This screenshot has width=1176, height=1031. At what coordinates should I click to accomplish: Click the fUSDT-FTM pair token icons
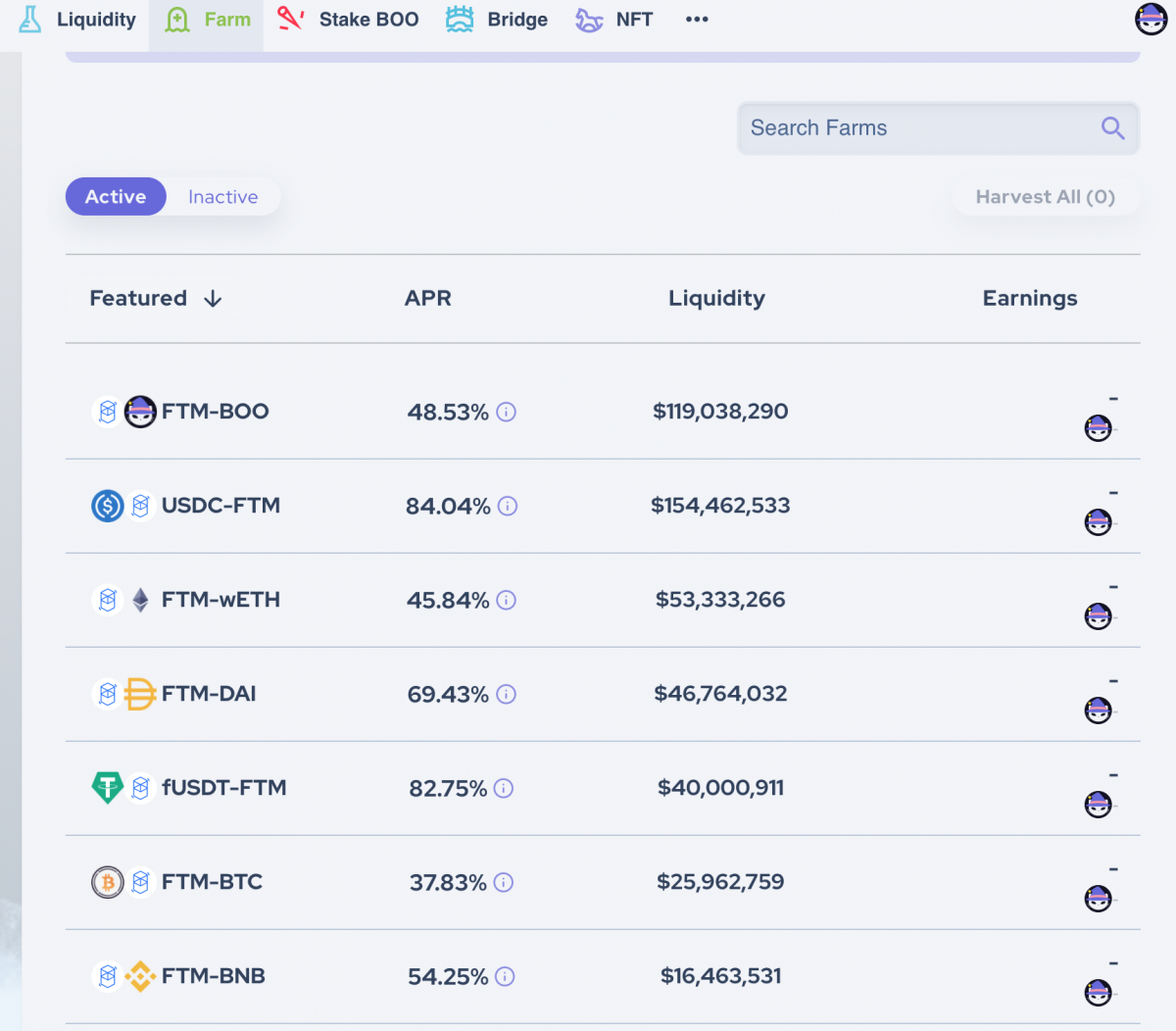(x=123, y=788)
